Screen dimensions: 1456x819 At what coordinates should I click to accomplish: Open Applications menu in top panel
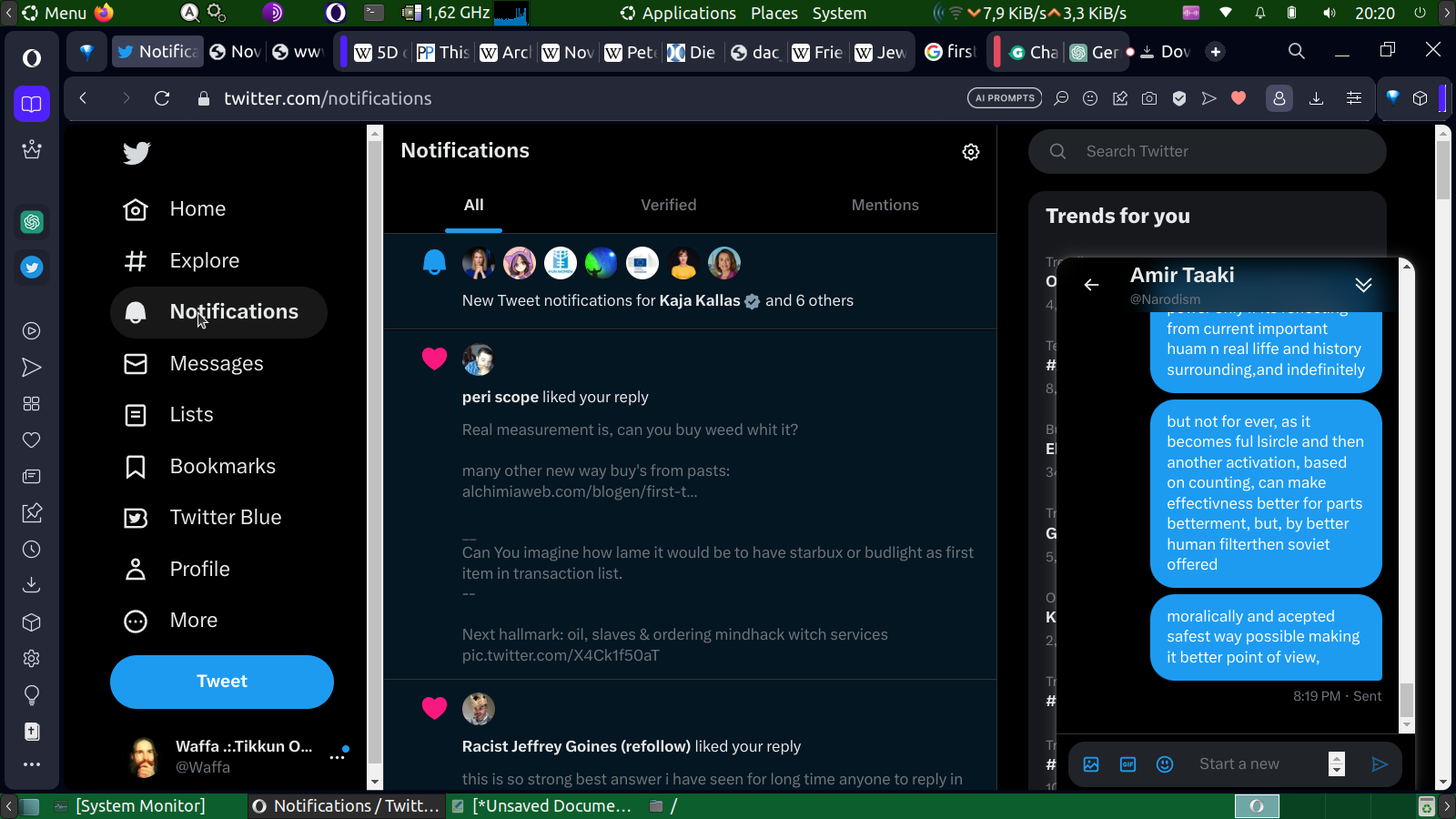click(x=678, y=13)
